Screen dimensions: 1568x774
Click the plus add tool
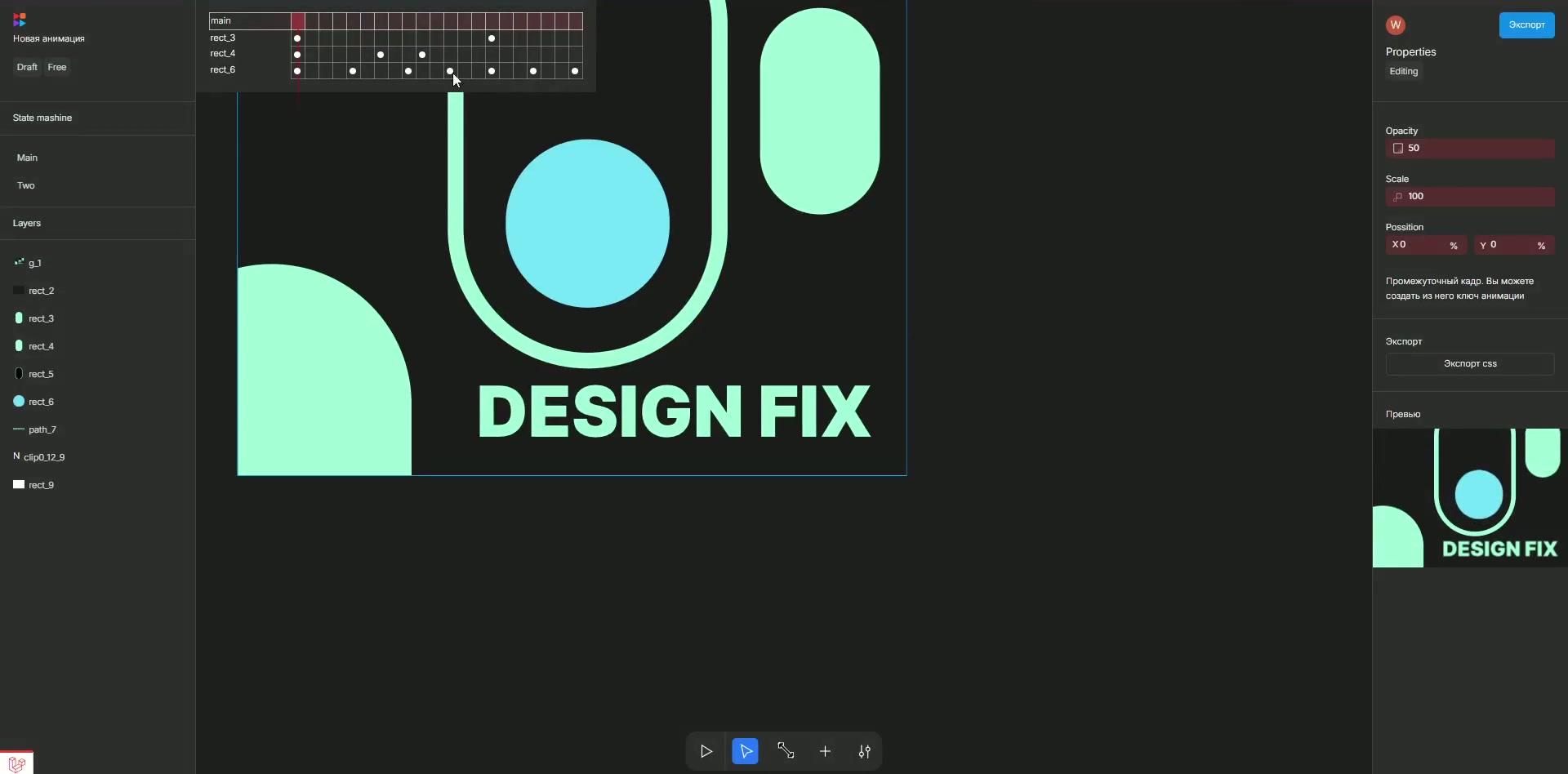click(825, 751)
